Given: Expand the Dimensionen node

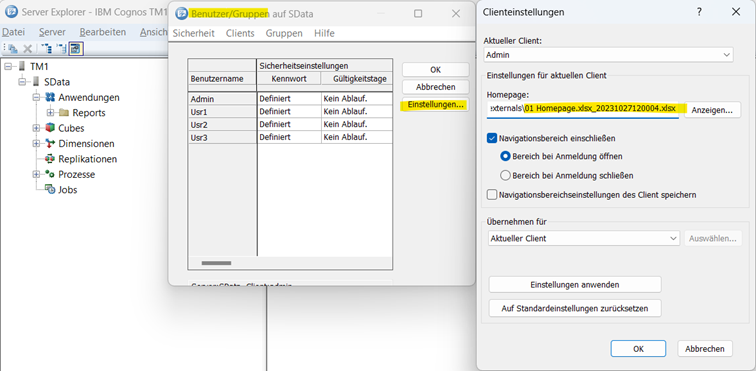Looking at the screenshot, I should point(36,144).
